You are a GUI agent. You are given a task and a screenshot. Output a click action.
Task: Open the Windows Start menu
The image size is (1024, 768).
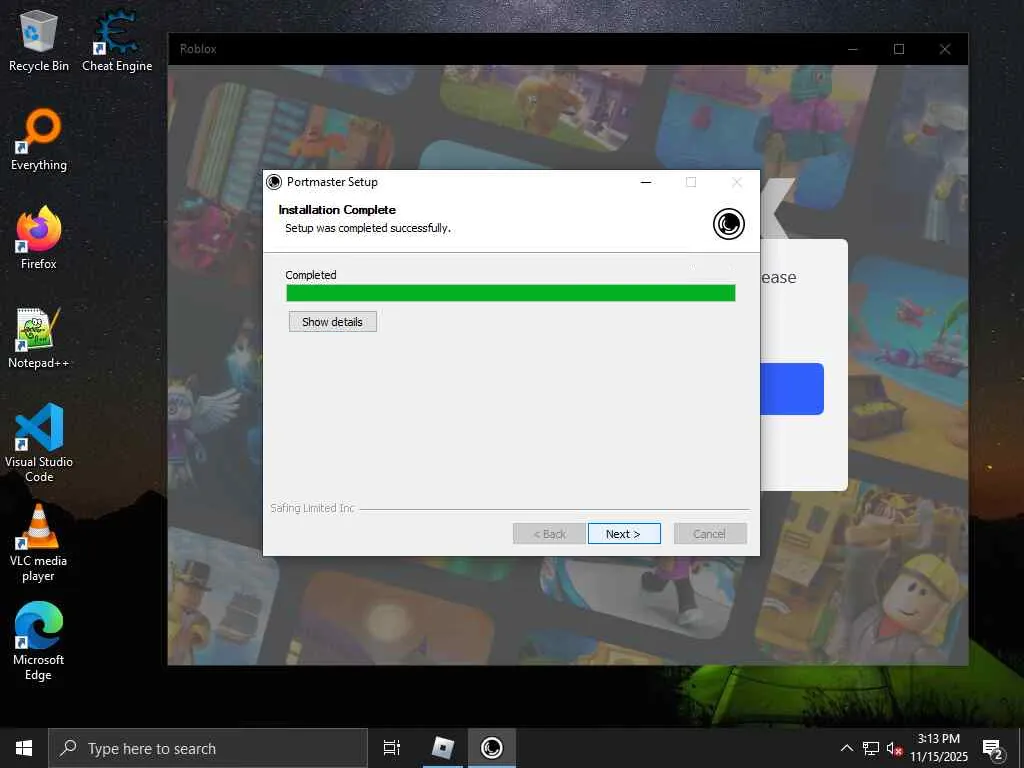(x=24, y=748)
